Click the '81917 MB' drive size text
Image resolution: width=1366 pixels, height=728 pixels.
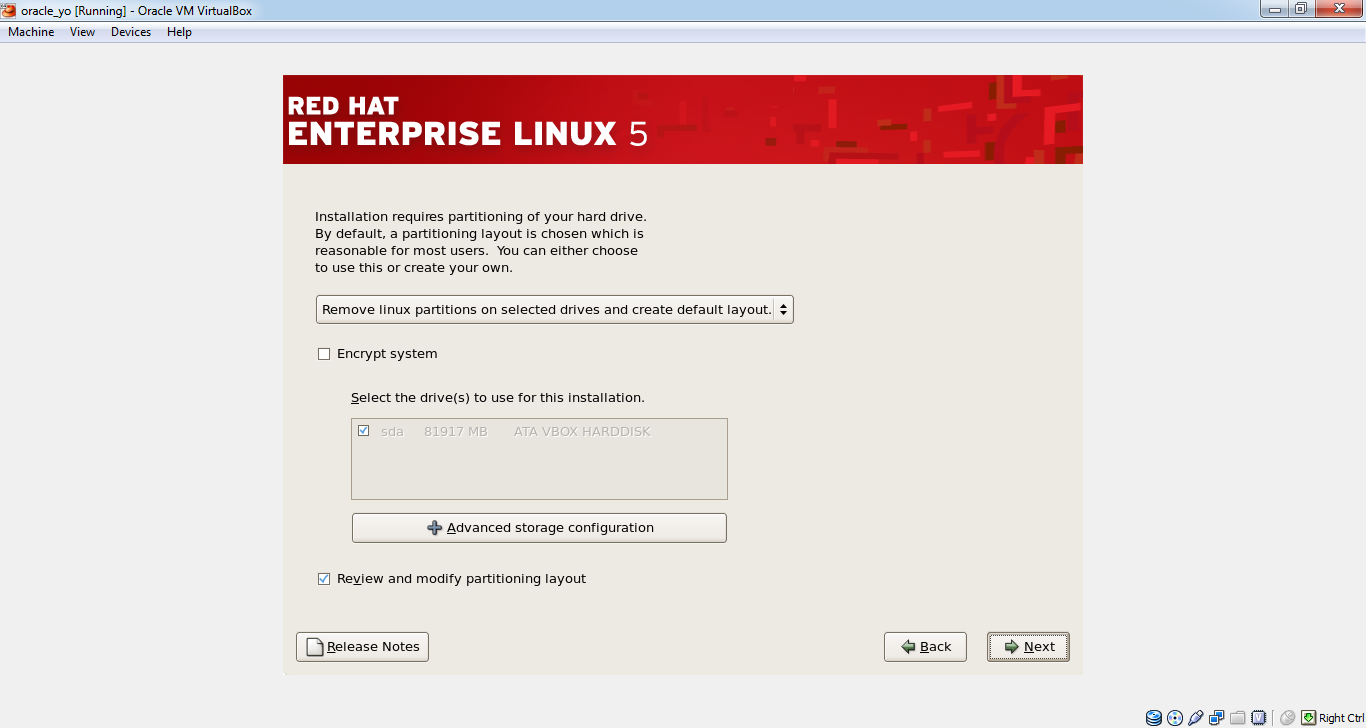(456, 432)
